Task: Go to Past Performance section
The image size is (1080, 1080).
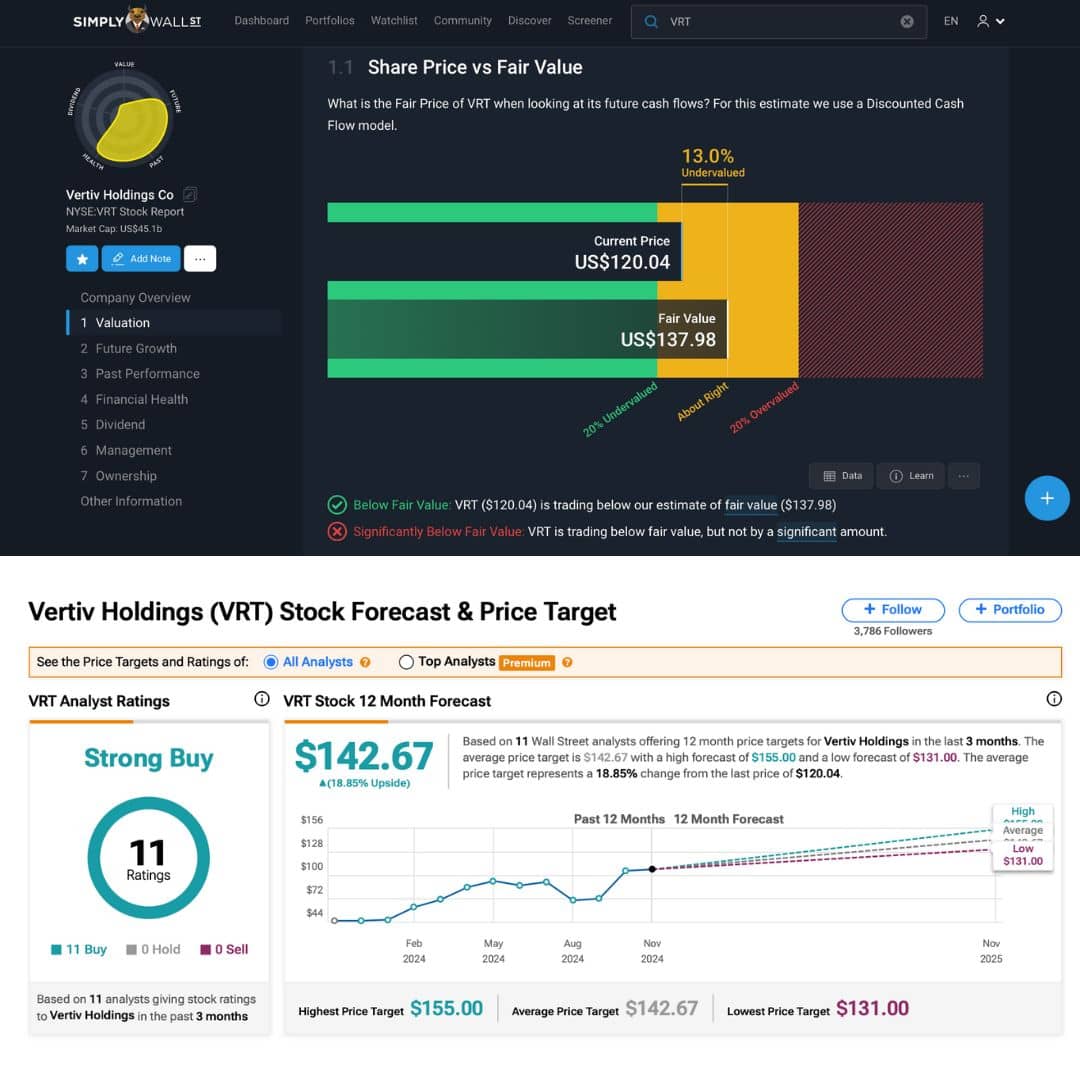Action: (x=141, y=374)
